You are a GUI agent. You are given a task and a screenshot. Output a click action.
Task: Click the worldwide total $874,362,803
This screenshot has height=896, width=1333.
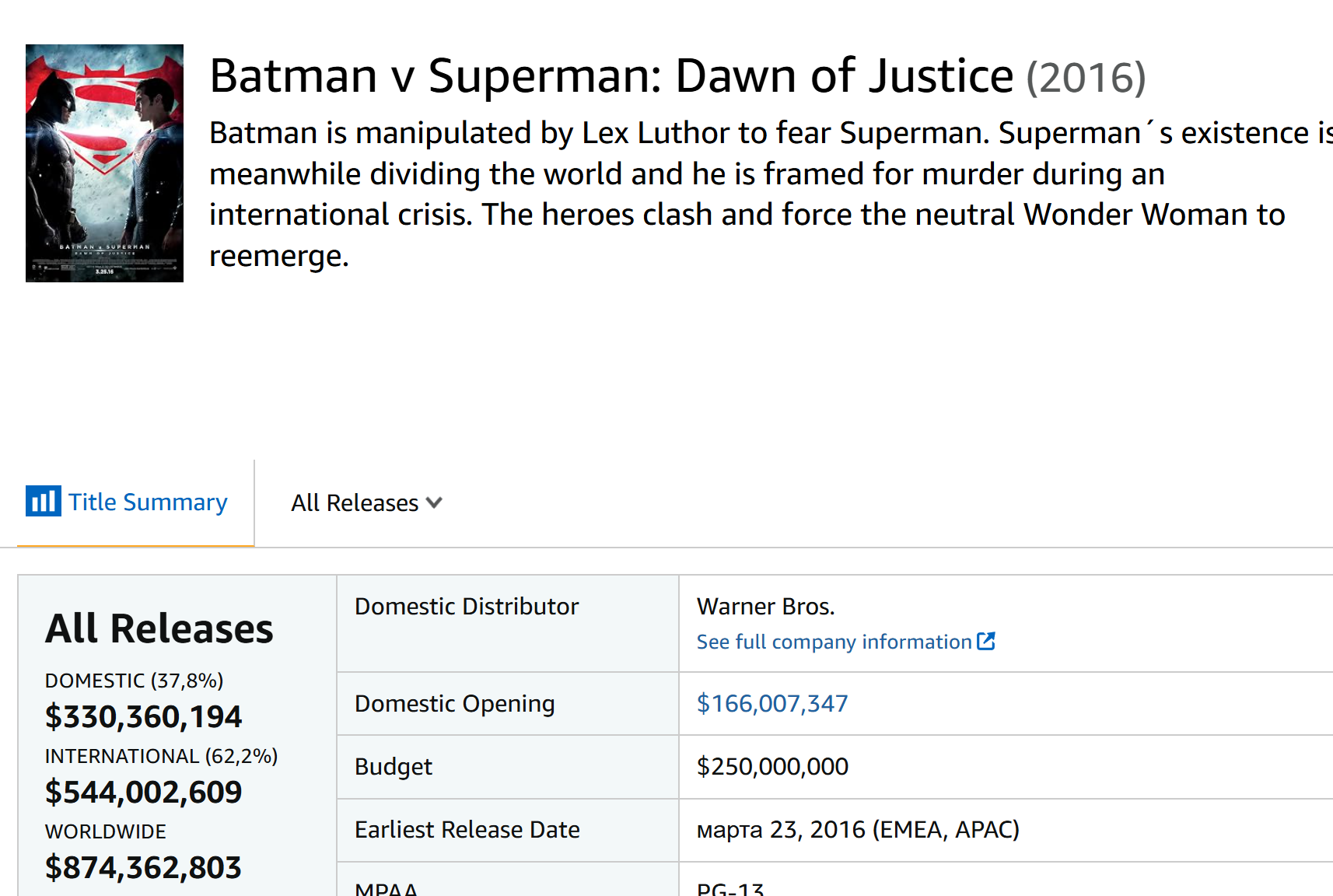click(x=143, y=867)
